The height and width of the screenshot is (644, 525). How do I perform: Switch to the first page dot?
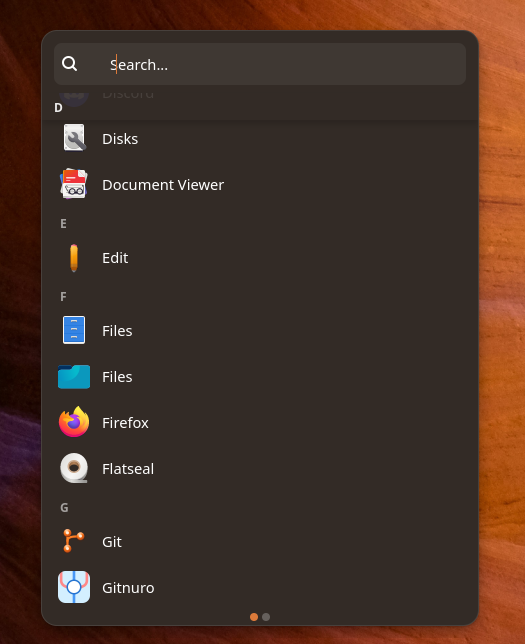coord(254,617)
